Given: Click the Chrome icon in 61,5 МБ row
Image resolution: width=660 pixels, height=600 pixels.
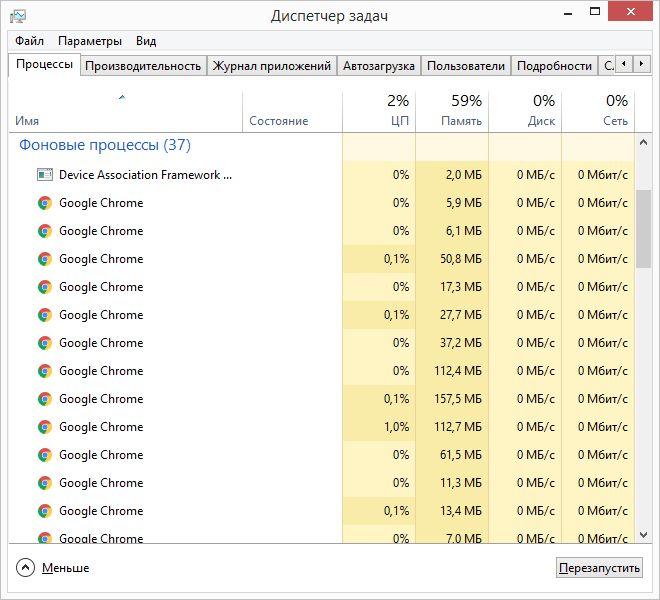Looking at the screenshot, I should tap(45, 455).
